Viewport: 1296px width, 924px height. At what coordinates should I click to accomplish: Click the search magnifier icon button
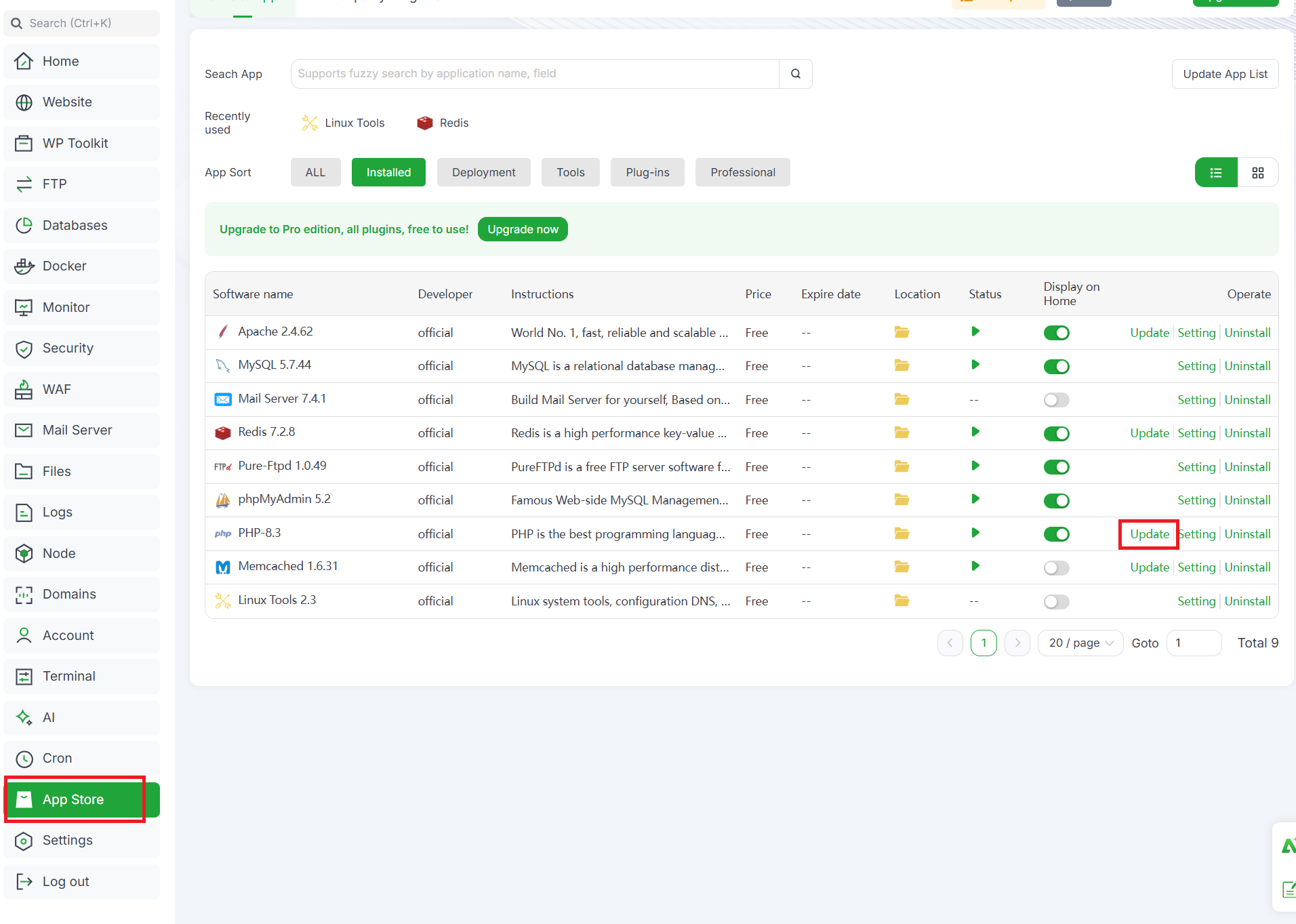[796, 74]
